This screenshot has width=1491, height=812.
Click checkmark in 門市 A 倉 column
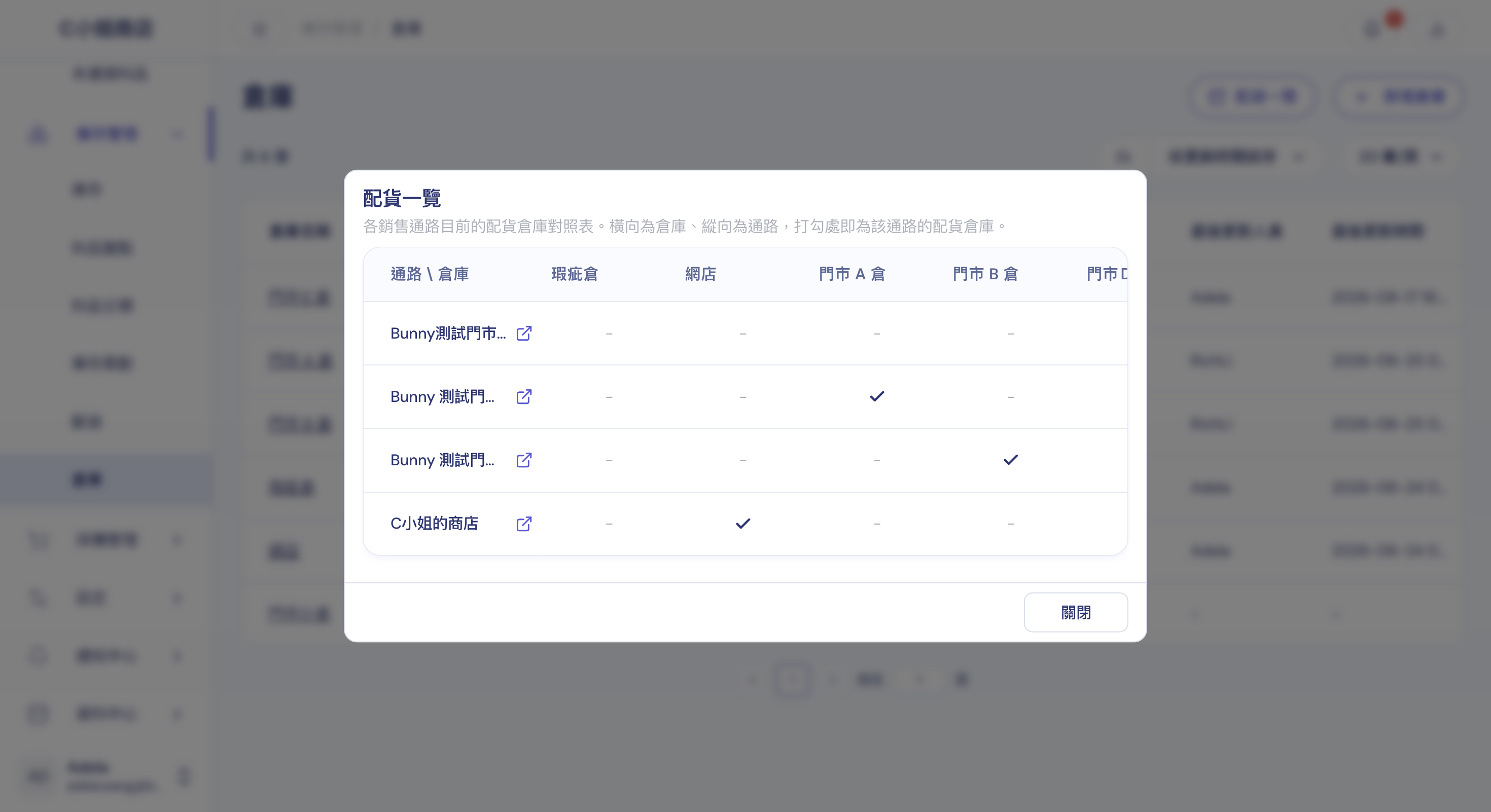pos(877,396)
